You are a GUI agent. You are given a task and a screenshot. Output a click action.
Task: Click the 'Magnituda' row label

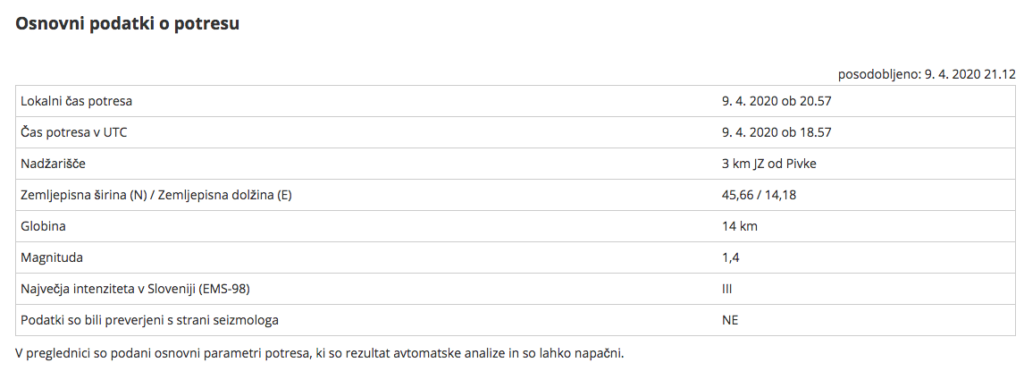point(52,258)
